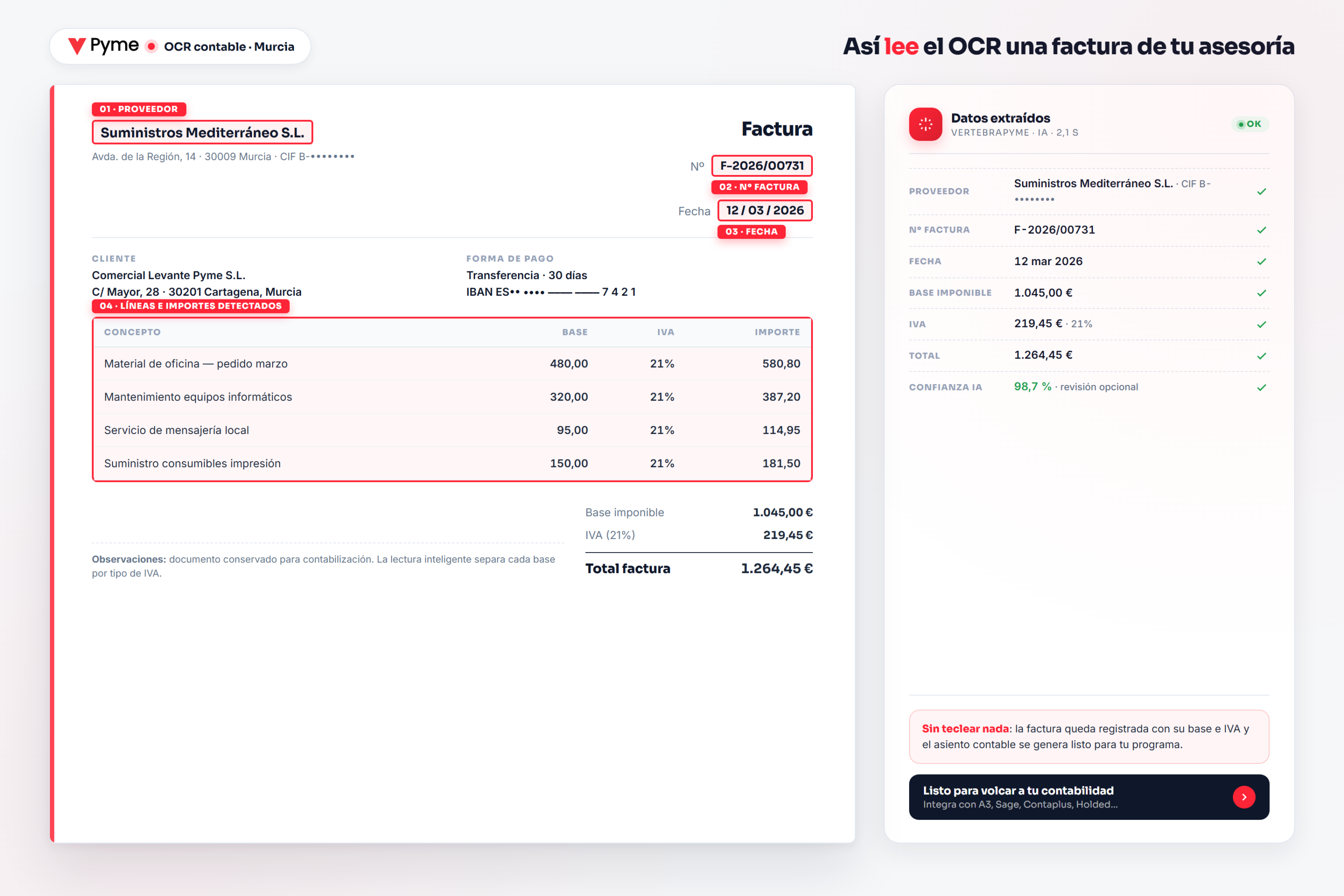
Task: Click base amount 95,00
Action: (572, 430)
